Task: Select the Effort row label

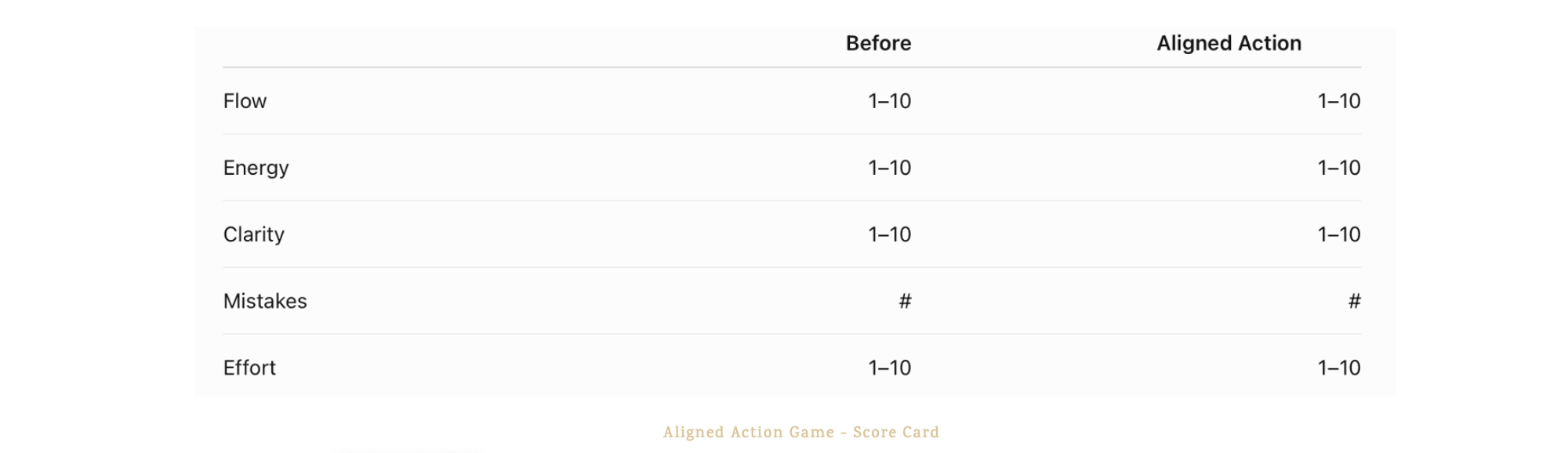Action: [x=249, y=368]
